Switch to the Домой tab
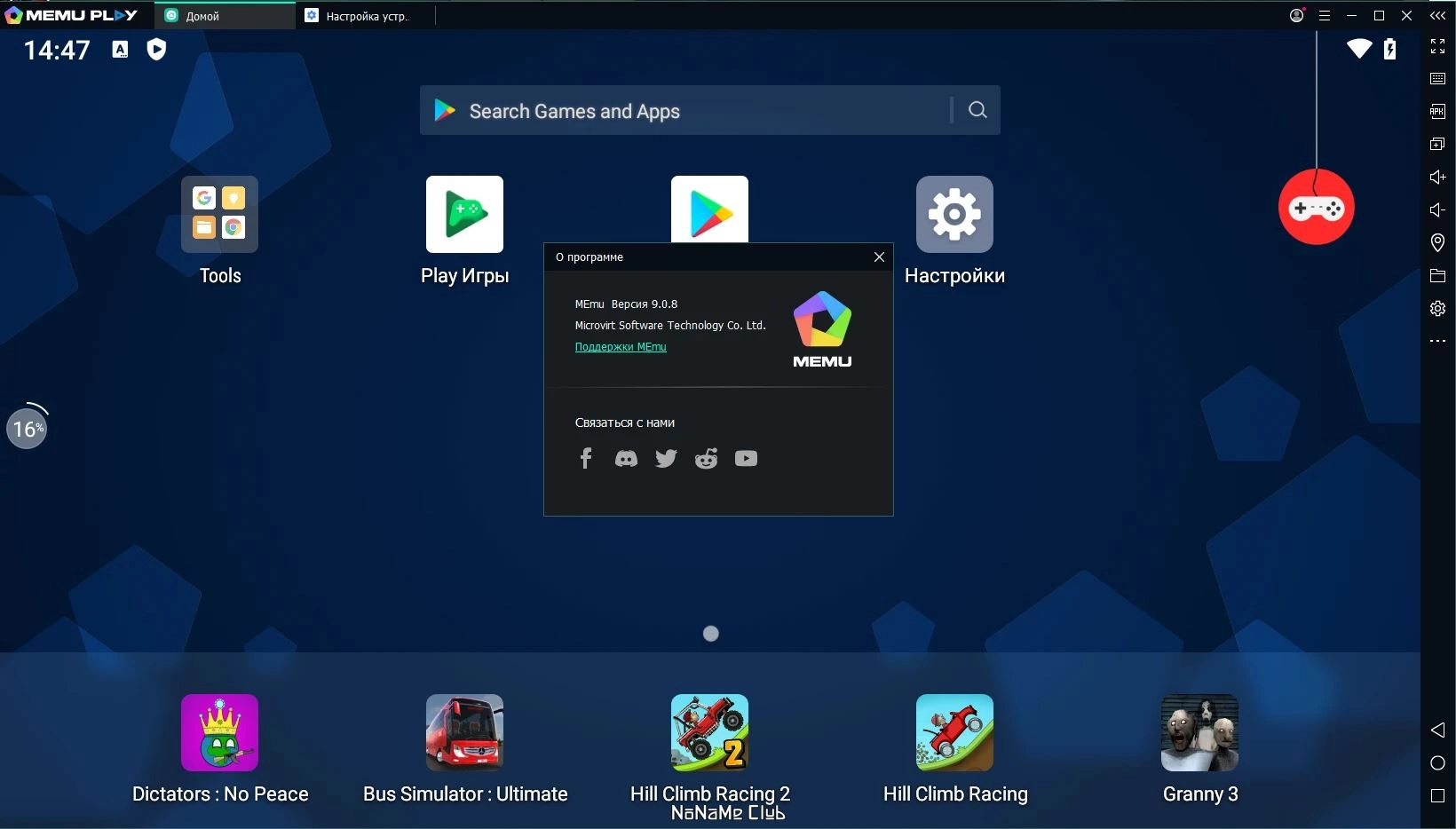This screenshot has width=1456, height=829. point(225,16)
